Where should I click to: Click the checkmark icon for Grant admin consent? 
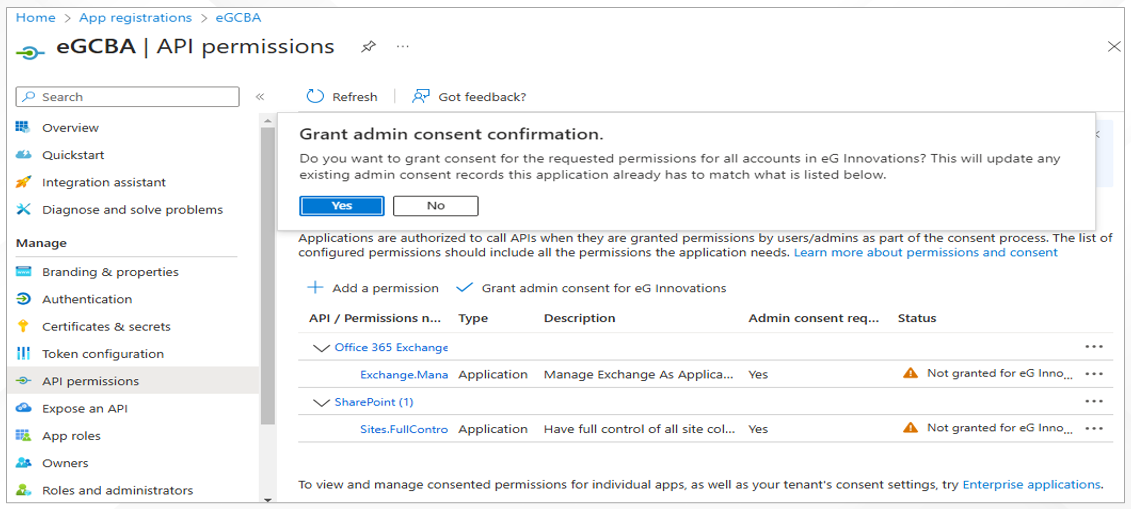(465, 288)
